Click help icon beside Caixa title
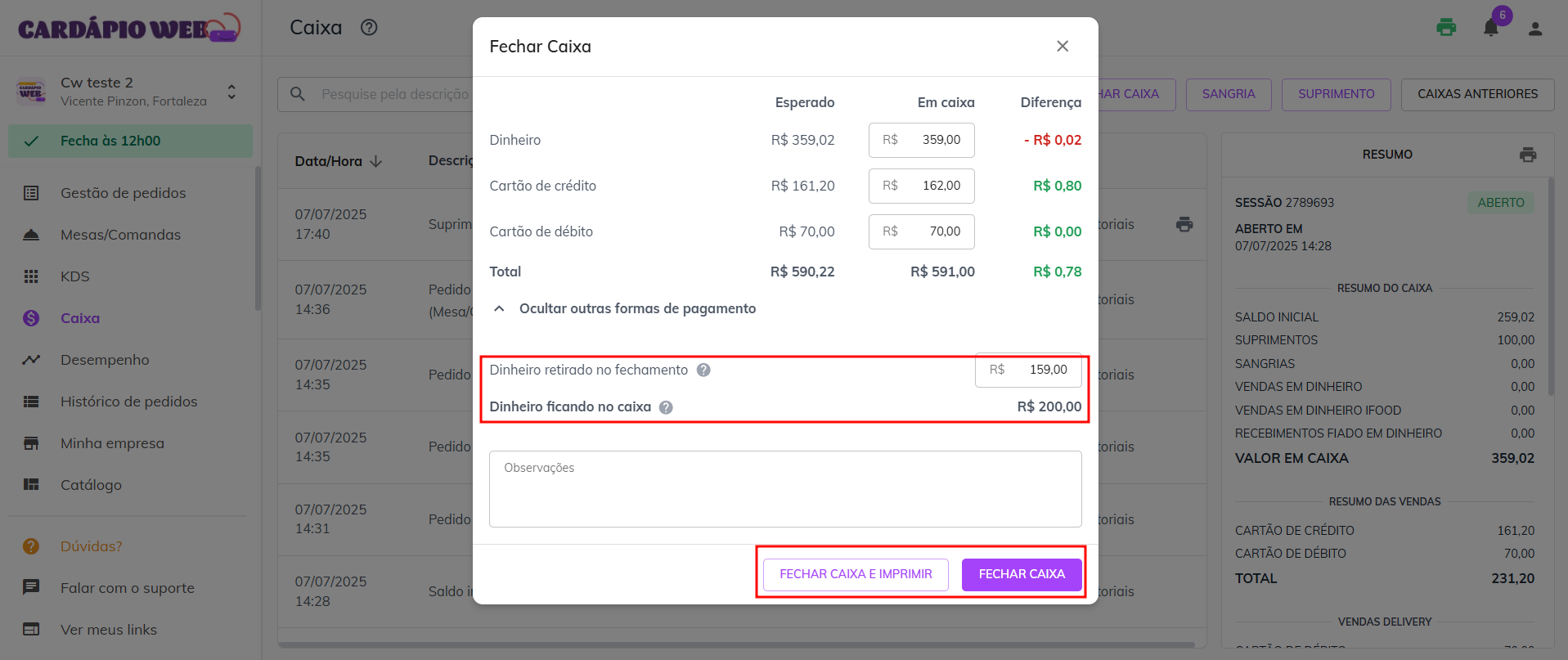The height and width of the screenshot is (660, 1568). coord(369,28)
